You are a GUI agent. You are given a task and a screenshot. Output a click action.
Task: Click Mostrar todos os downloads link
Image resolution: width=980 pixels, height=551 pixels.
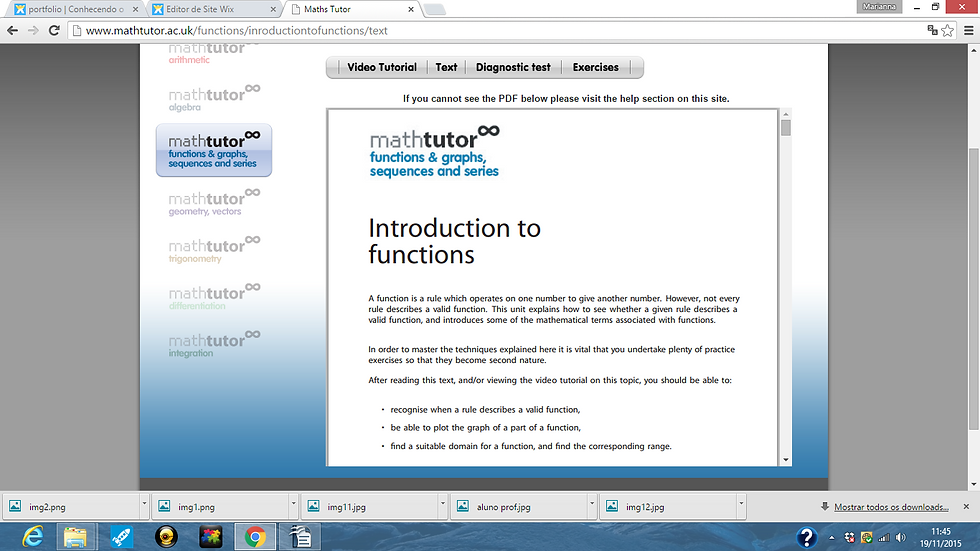[891, 507]
